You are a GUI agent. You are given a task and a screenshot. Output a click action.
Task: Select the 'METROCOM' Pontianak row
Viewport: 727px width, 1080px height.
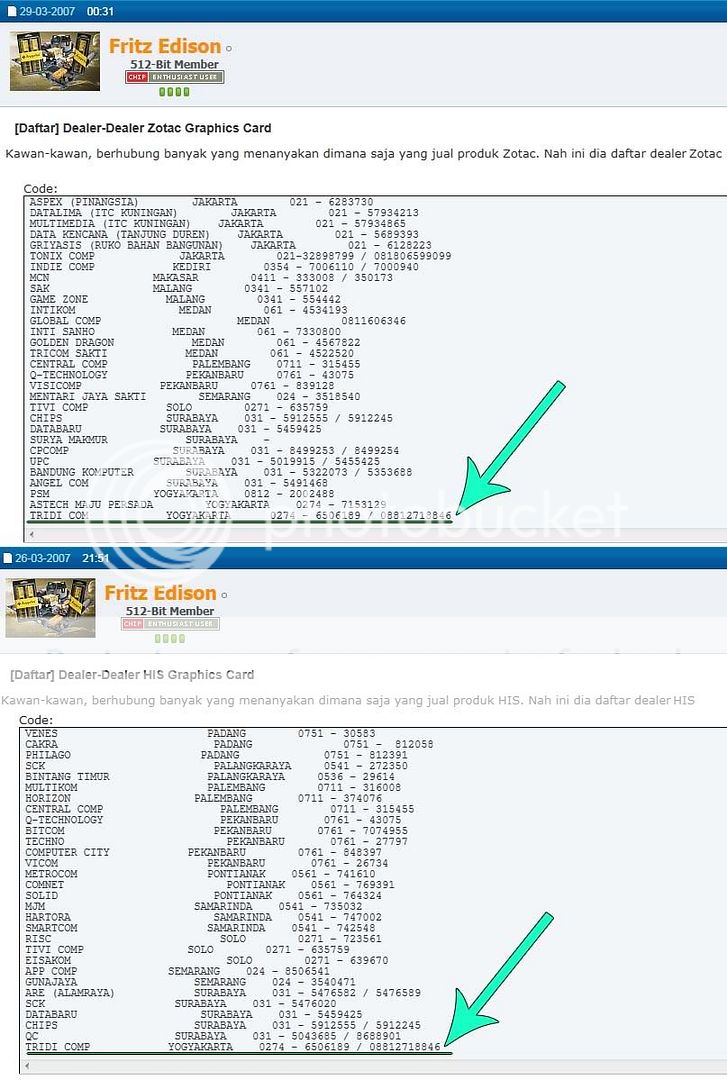(x=200, y=874)
